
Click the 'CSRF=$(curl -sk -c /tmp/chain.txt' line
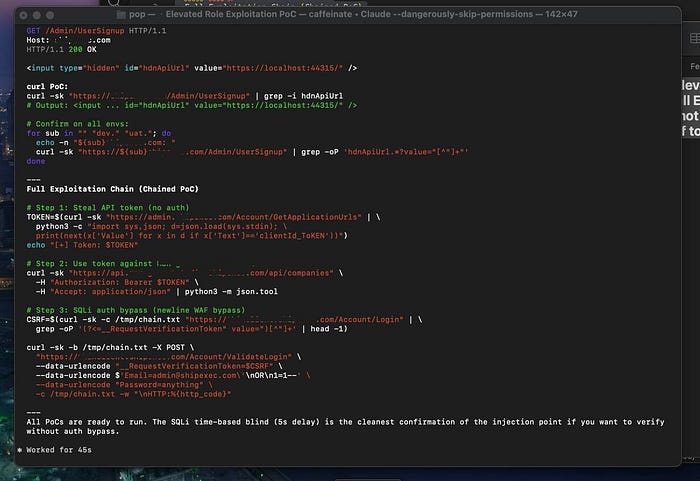point(224,320)
